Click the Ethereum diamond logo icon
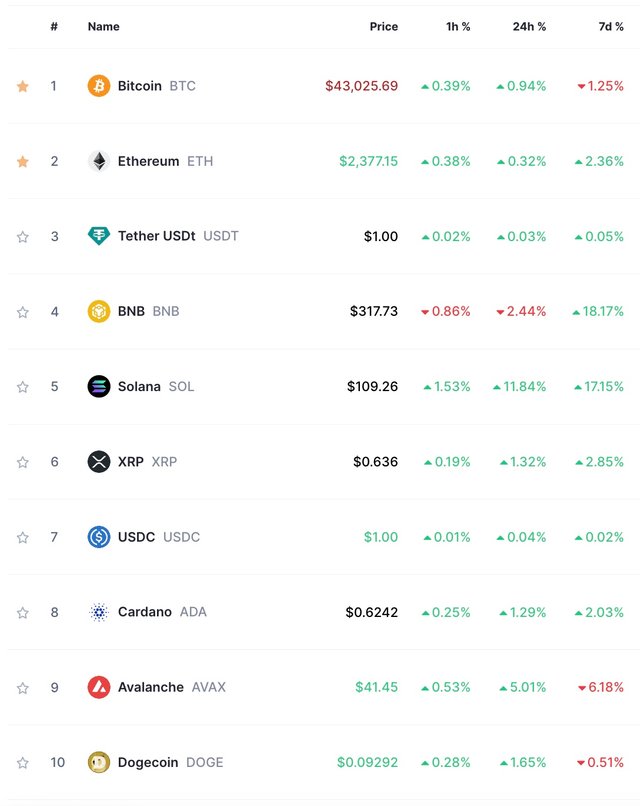This screenshot has width=640, height=806. (x=99, y=161)
